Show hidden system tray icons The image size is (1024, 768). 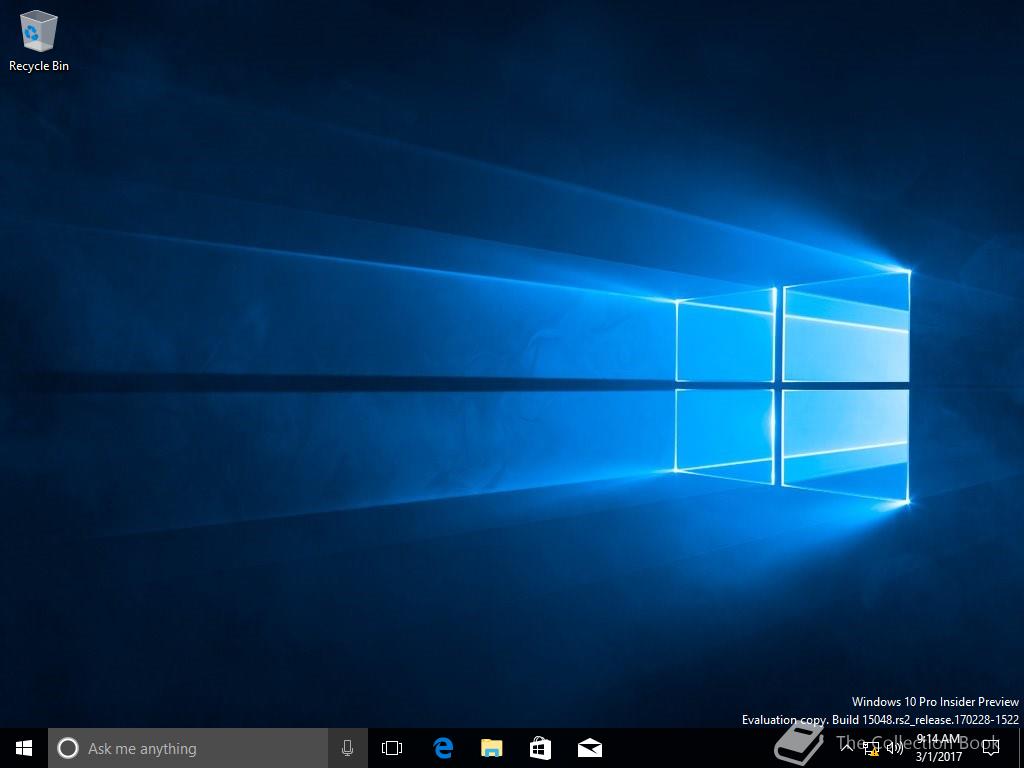[847, 748]
